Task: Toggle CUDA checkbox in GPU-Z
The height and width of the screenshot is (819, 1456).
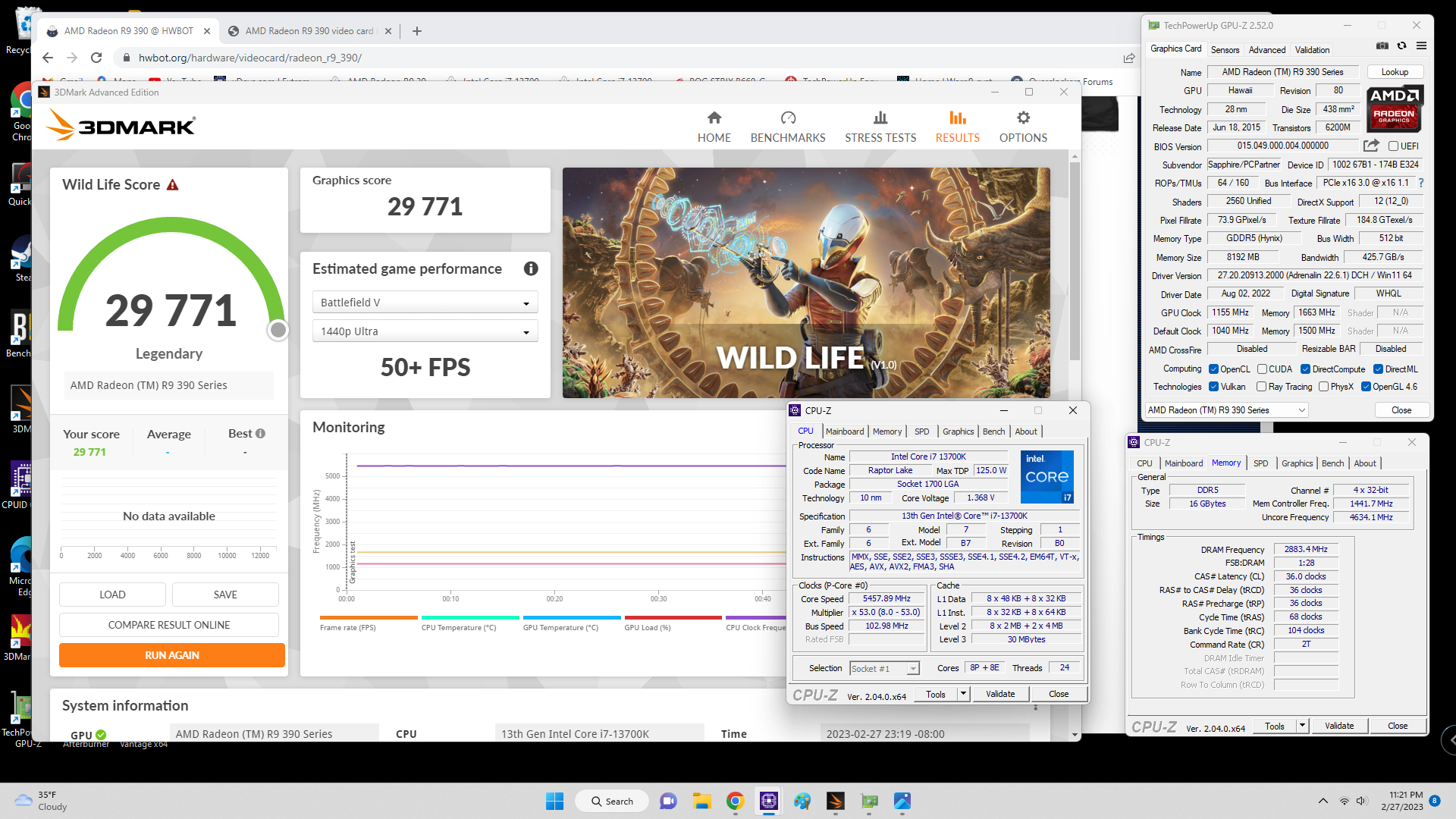Action: 1262,369
